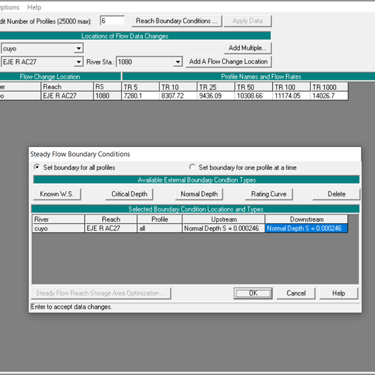Select the TR 5 column header
This screenshot has height=375, width=375.
[x=141, y=87]
